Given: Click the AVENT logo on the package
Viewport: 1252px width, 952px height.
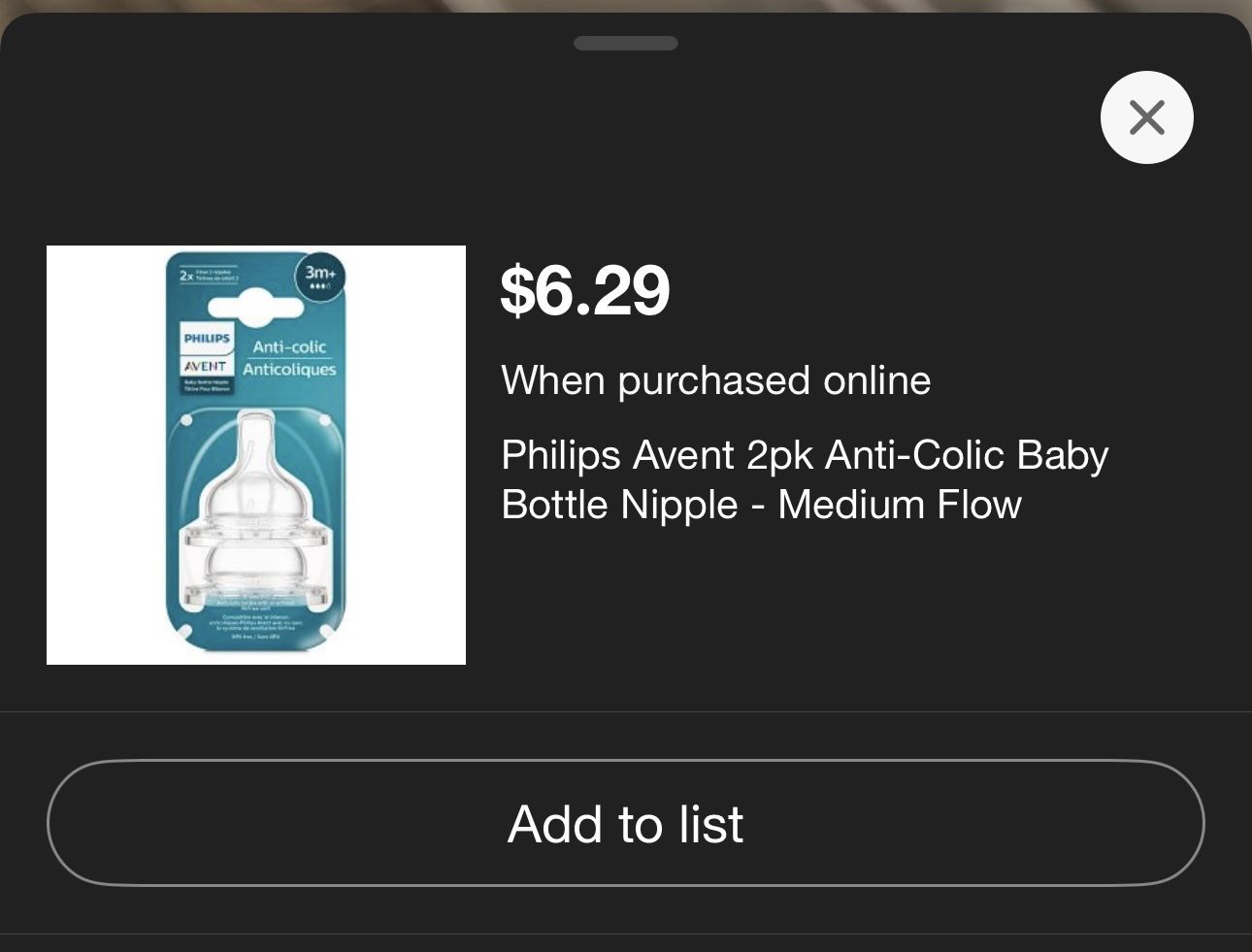Looking at the screenshot, I should tap(206, 366).
